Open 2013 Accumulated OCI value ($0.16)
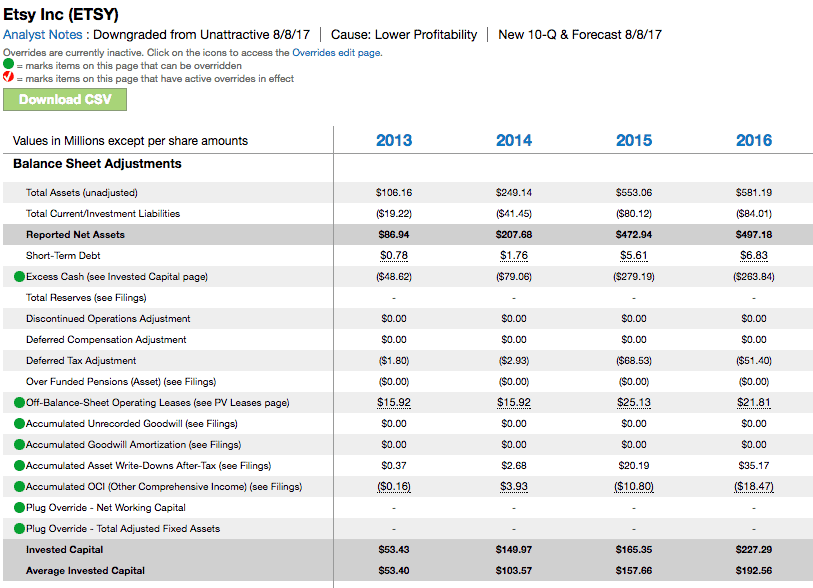This screenshot has width=813, height=588. click(394, 487)
